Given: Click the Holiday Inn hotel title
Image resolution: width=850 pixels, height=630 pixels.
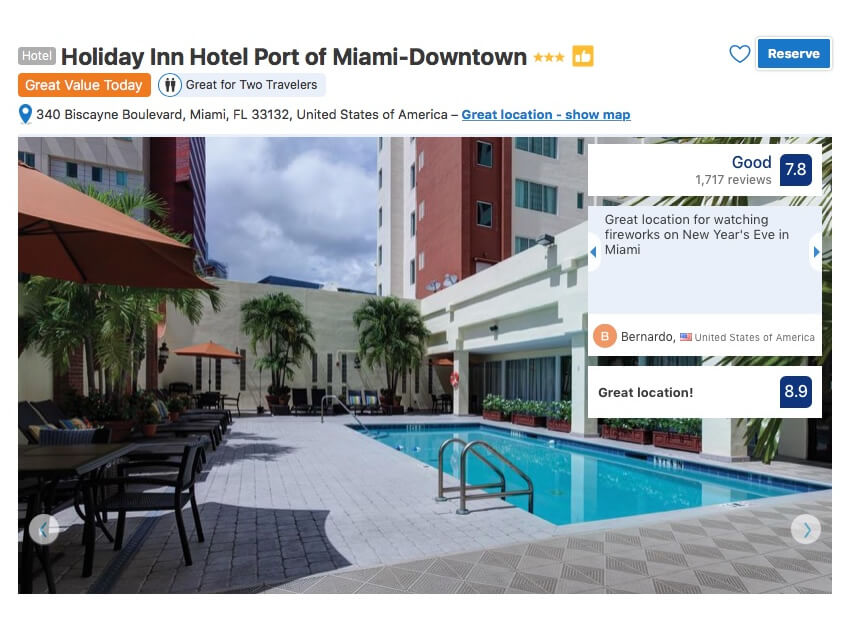Looking at the screenshot, I should click(294, 57).
